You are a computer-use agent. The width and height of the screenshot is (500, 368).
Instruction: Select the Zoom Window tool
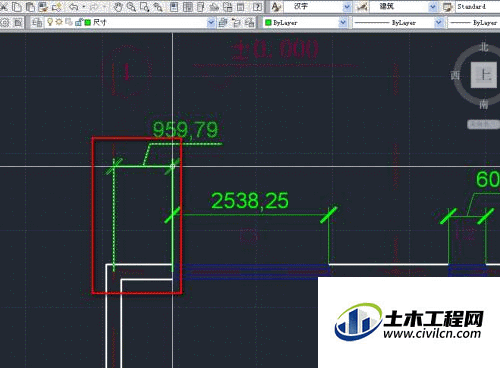[x=145, y=6]
